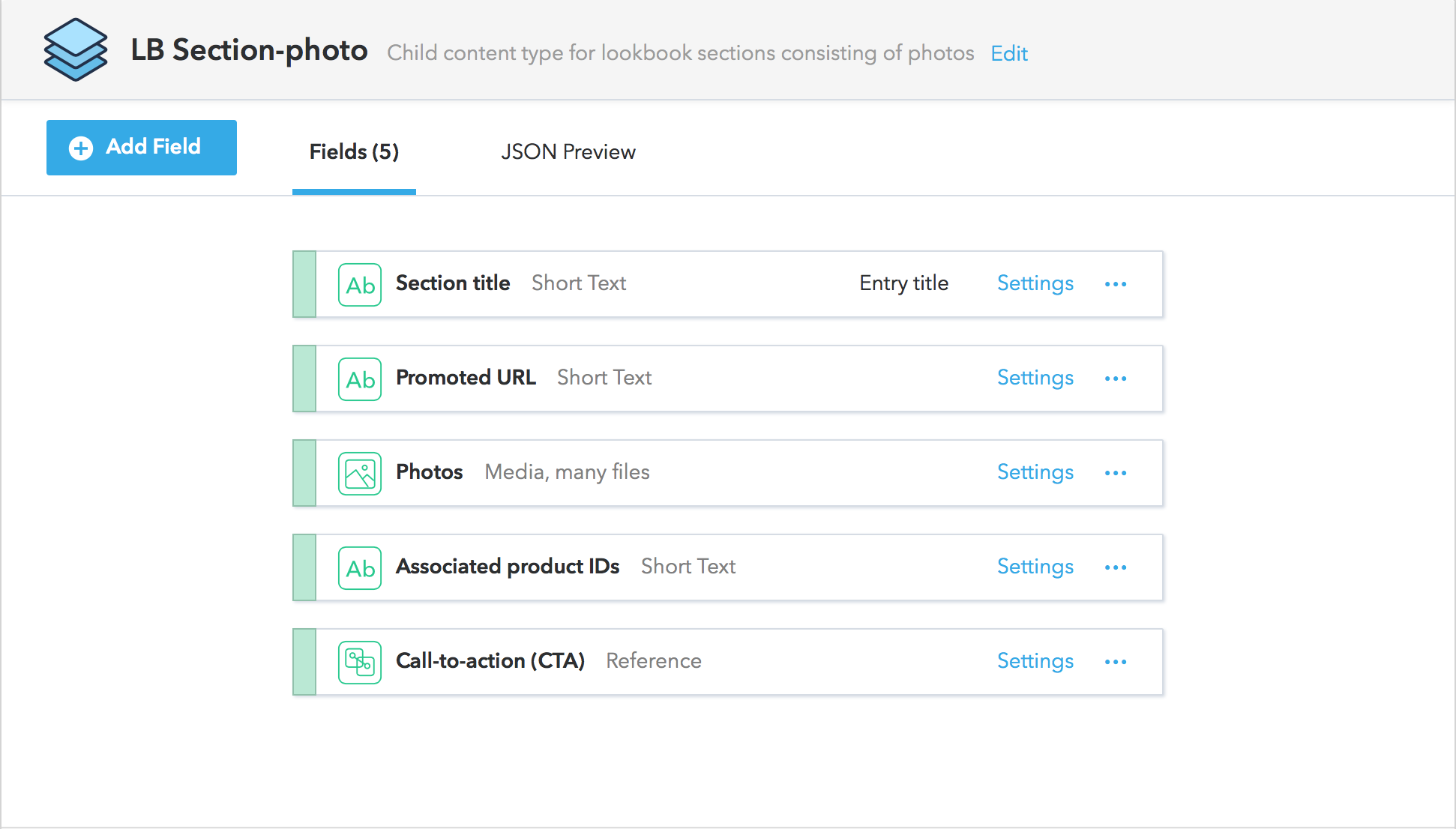Open three-dots menu for Call-to-action field
Viewport: 1456px width, 829px height.
coord(1116,662)
